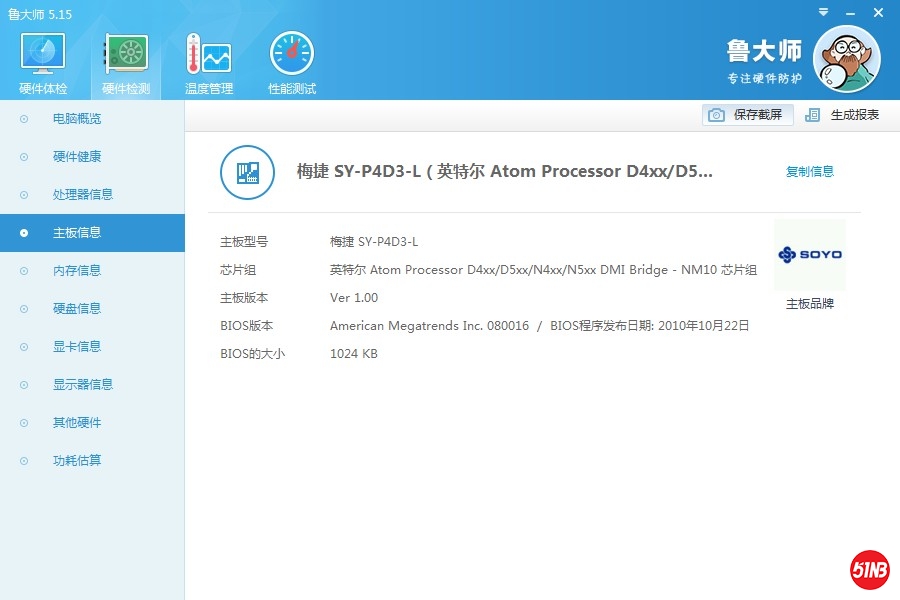
Task: Launch the 性能测试 performance test icon
Action: coord(292,62)
